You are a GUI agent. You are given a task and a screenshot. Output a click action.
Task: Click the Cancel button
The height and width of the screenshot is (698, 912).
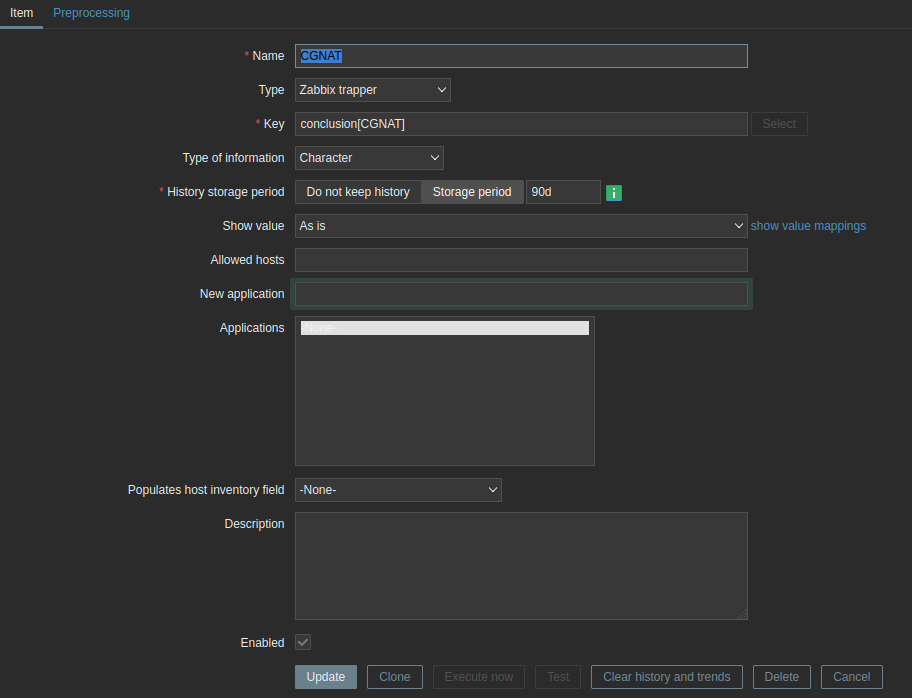tap(851, 677)
